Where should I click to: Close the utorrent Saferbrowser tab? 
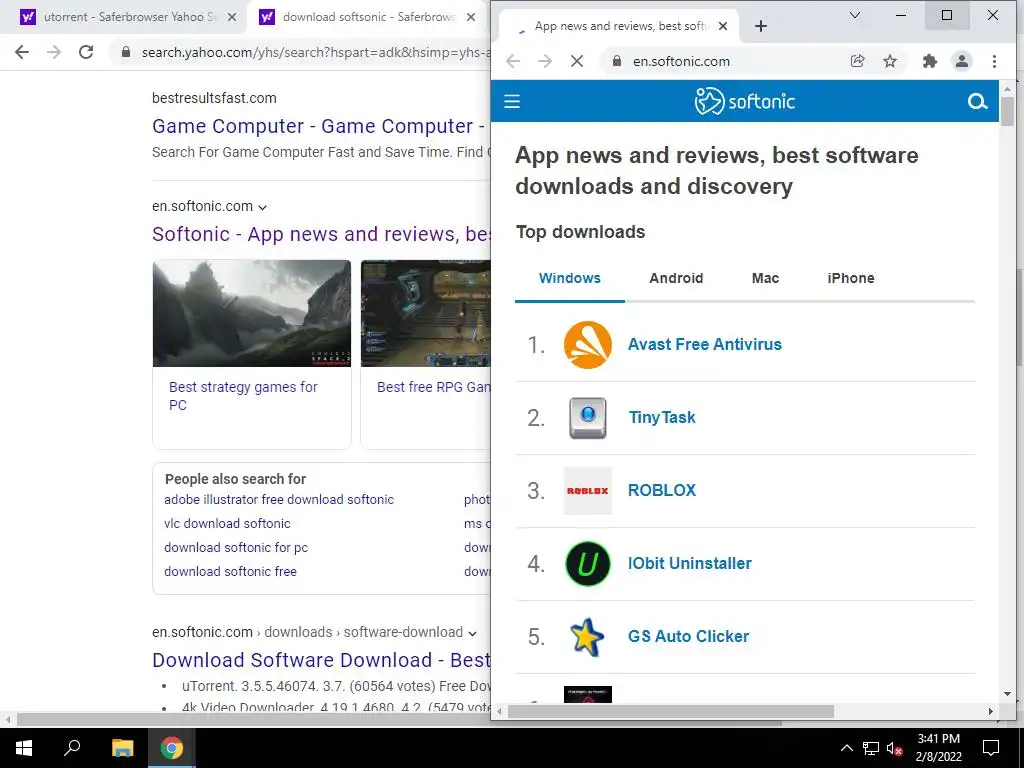pos(232,18)
